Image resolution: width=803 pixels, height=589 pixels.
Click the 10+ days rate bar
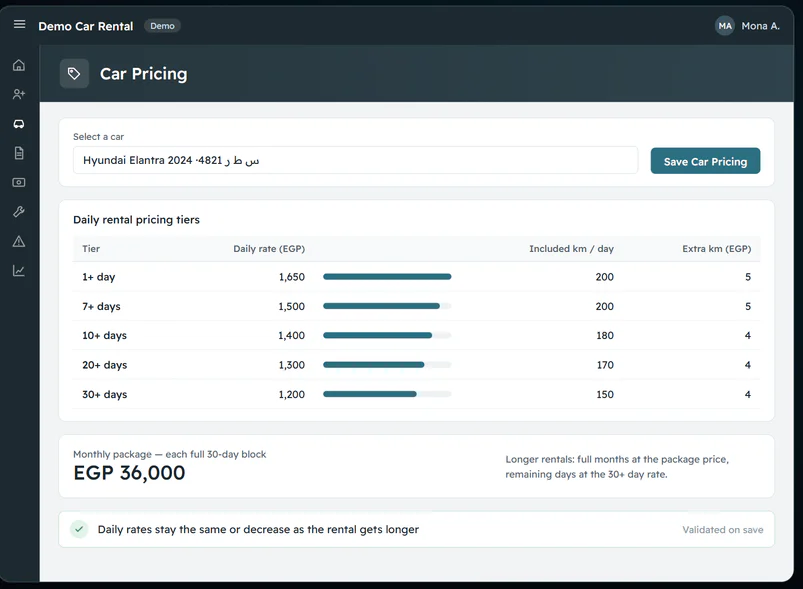tap(387, 335)
